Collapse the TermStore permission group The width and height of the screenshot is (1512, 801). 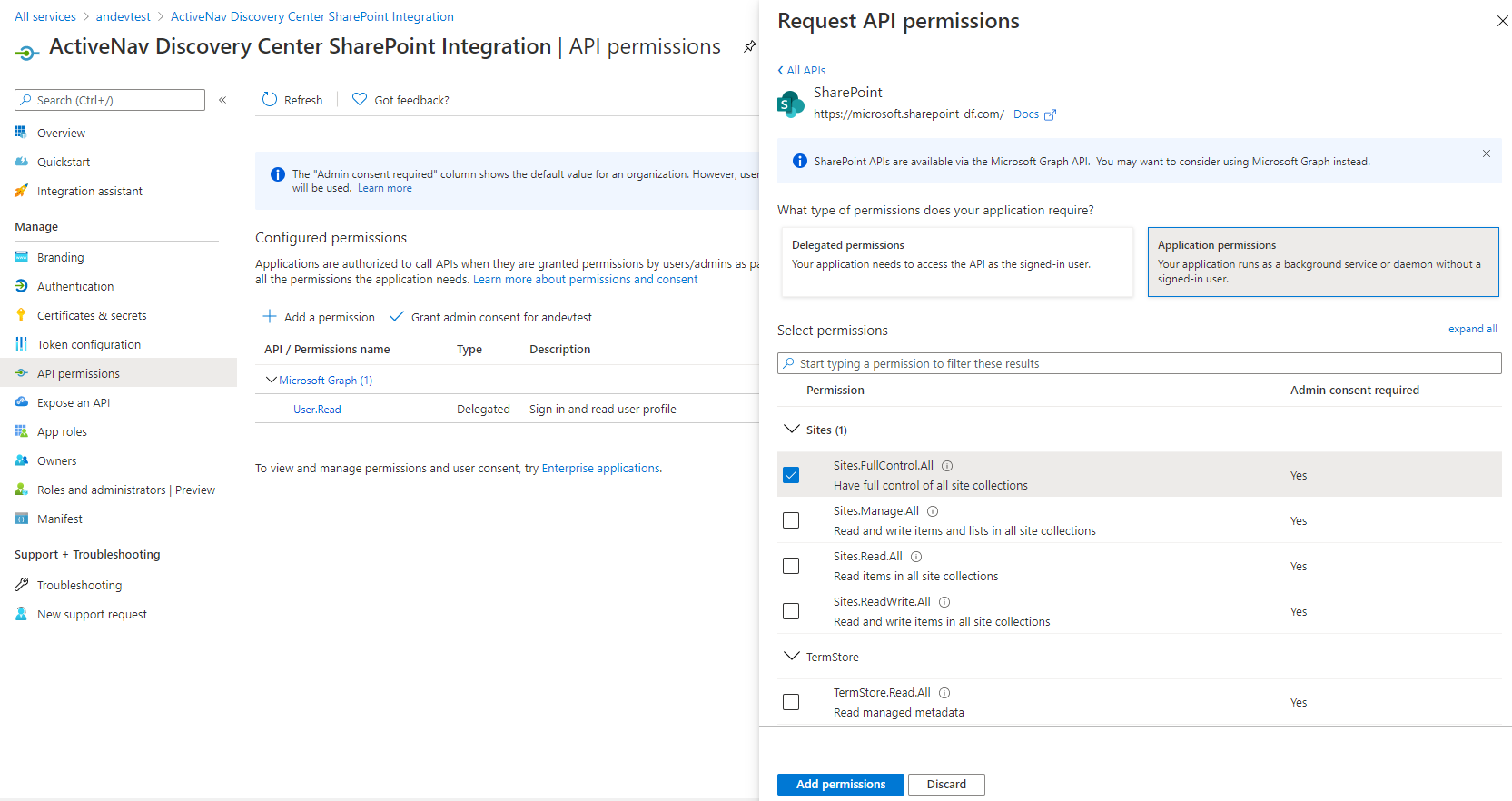(792, 656)
